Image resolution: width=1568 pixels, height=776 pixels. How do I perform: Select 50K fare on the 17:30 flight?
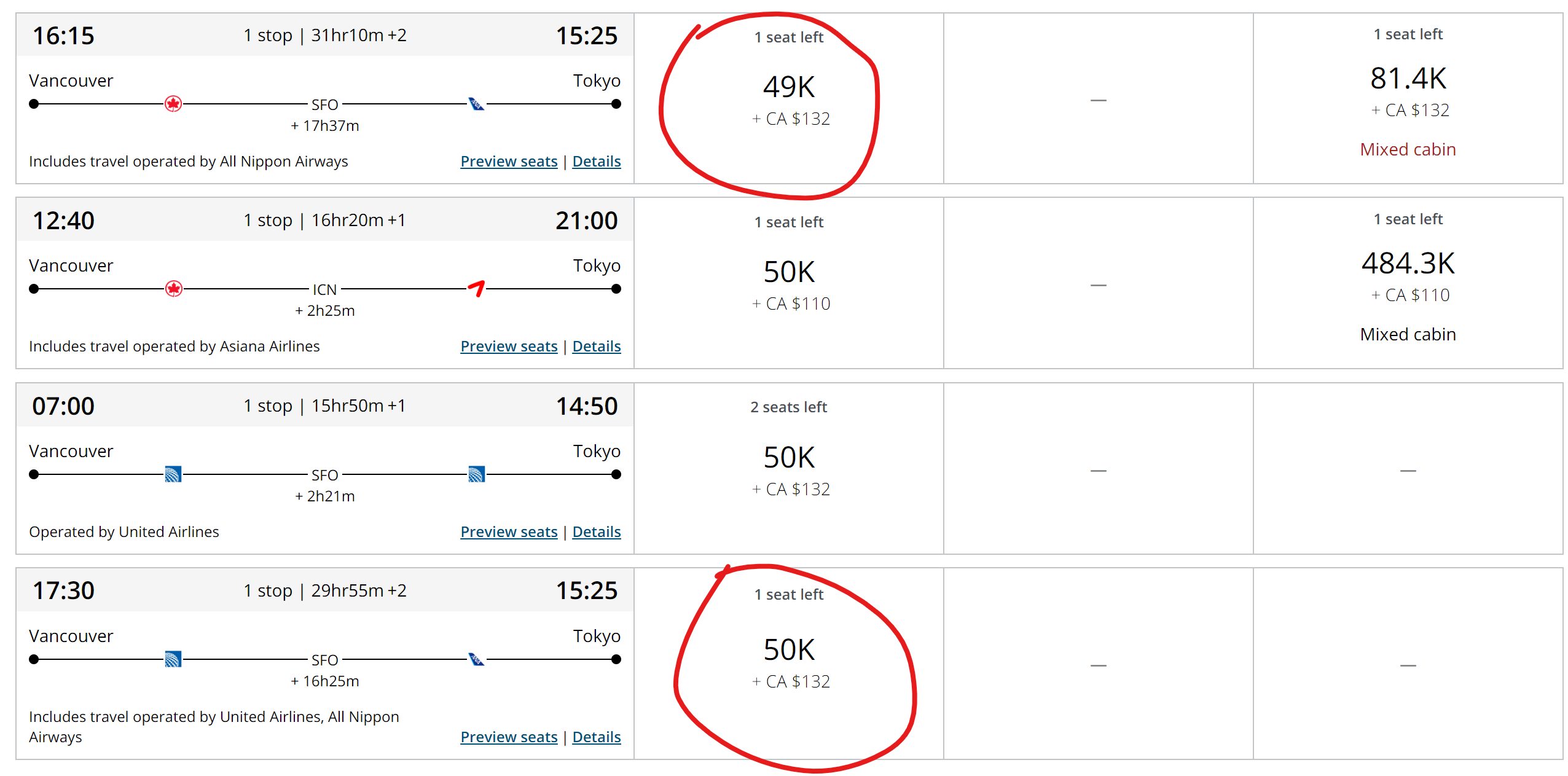point(789,664)
